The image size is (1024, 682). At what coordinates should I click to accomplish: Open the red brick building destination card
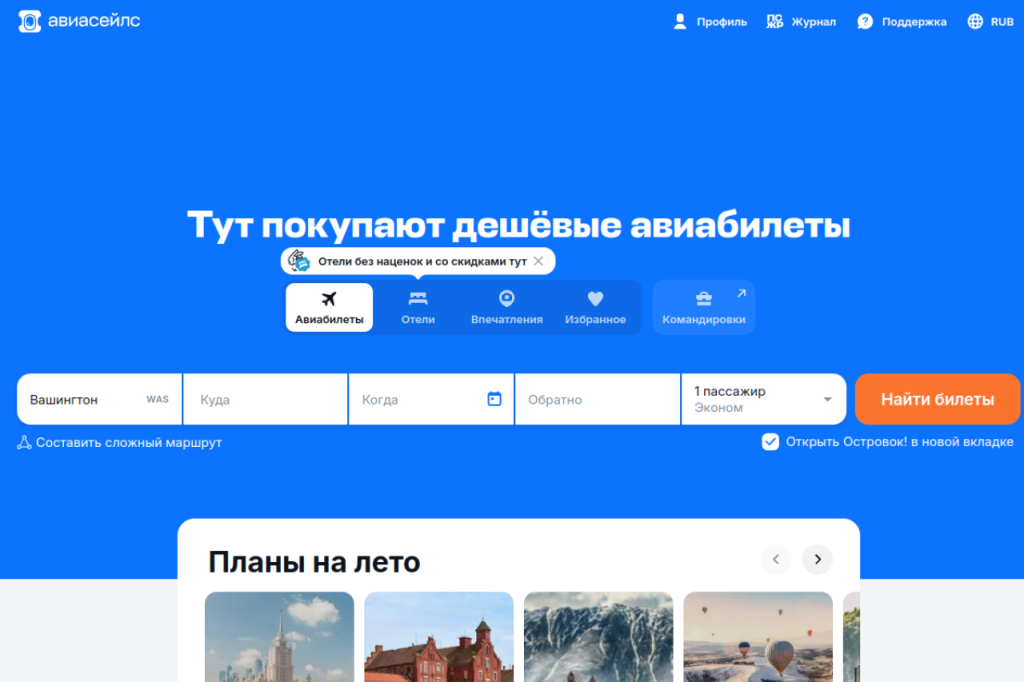point(439,637)
